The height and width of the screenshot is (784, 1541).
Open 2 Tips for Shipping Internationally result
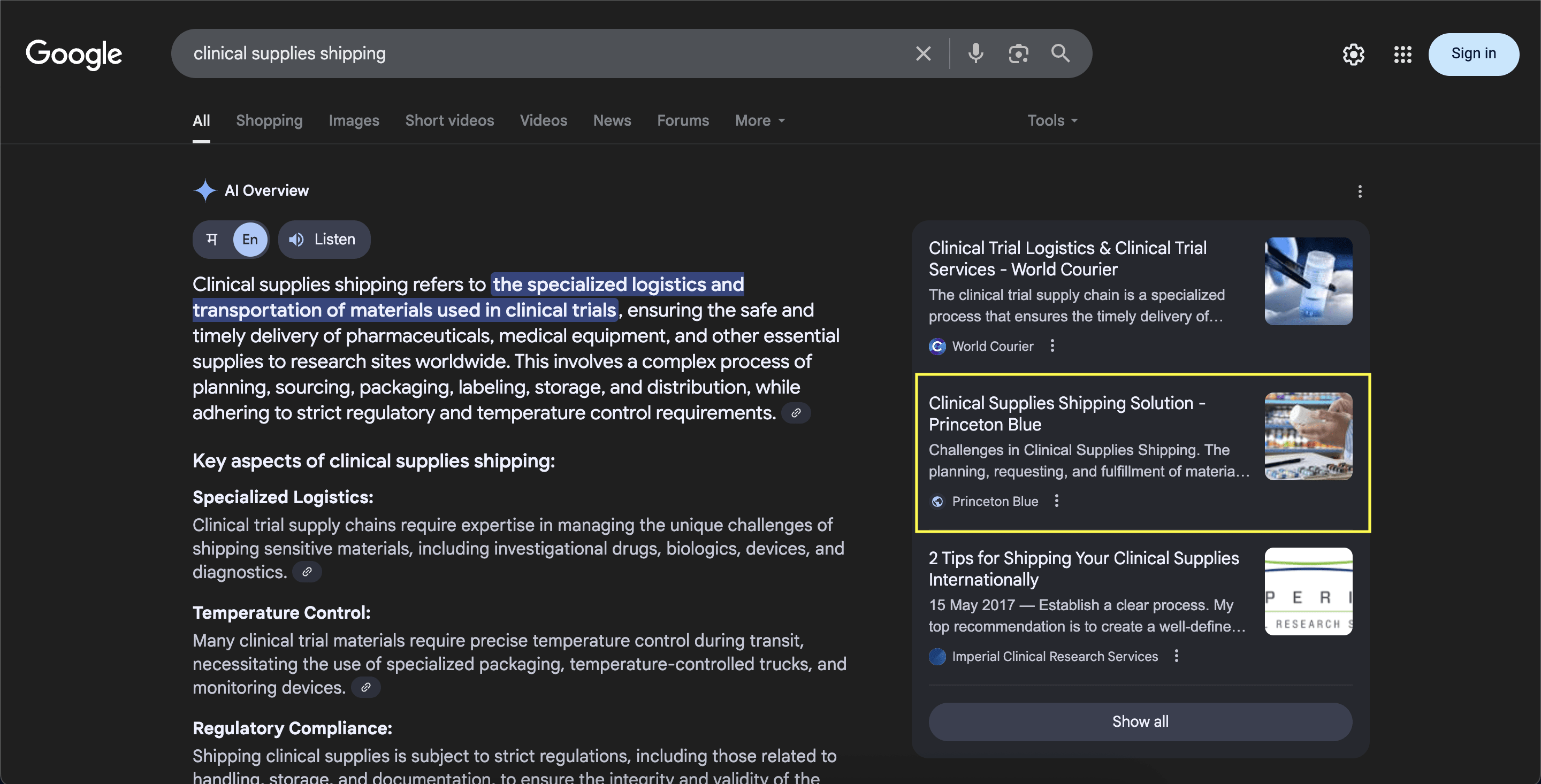(1084, 568)
